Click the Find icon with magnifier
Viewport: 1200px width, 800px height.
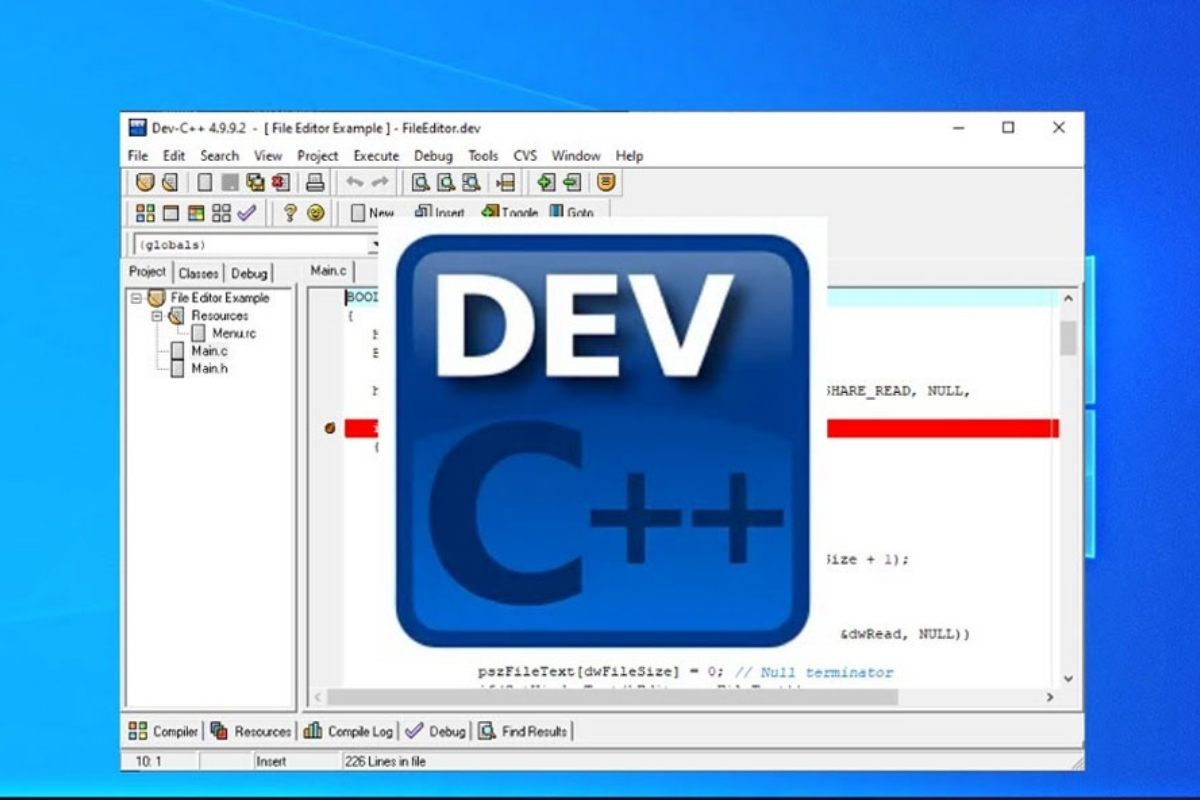pyautogui.click(x=421, y=182)
